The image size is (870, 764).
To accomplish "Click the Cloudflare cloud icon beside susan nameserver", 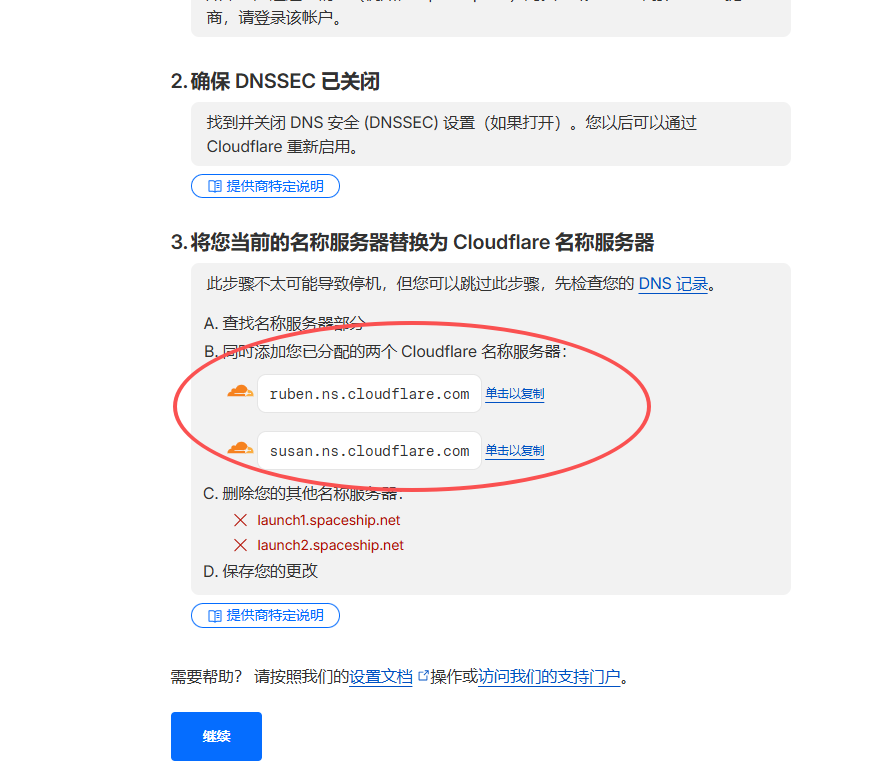I will 240,448.
